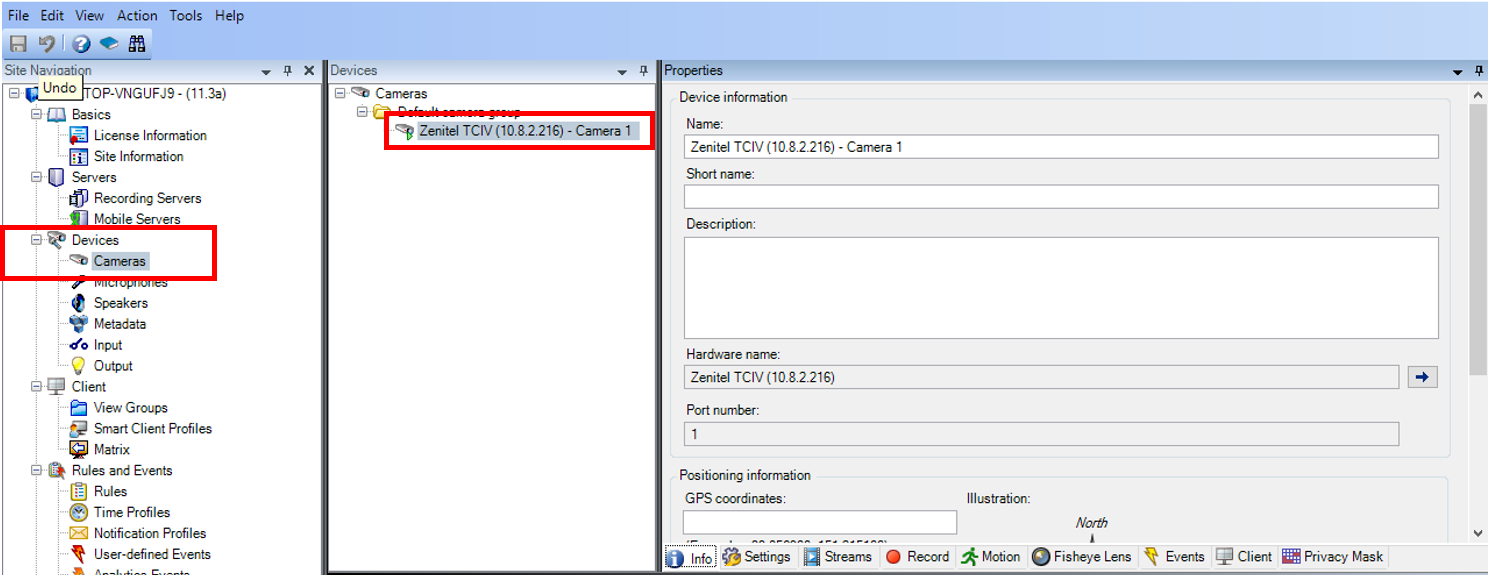The image size is (1488, 575).
Task: Collapse the Servers tree node
Action: coord(37,178)
